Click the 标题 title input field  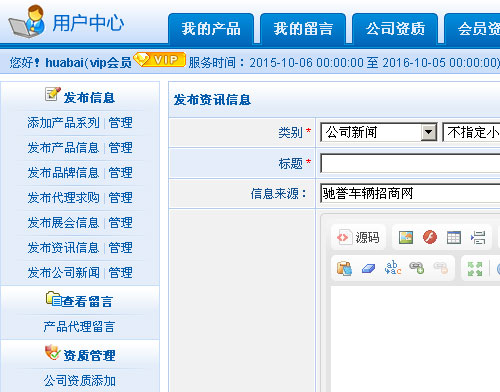410,163
